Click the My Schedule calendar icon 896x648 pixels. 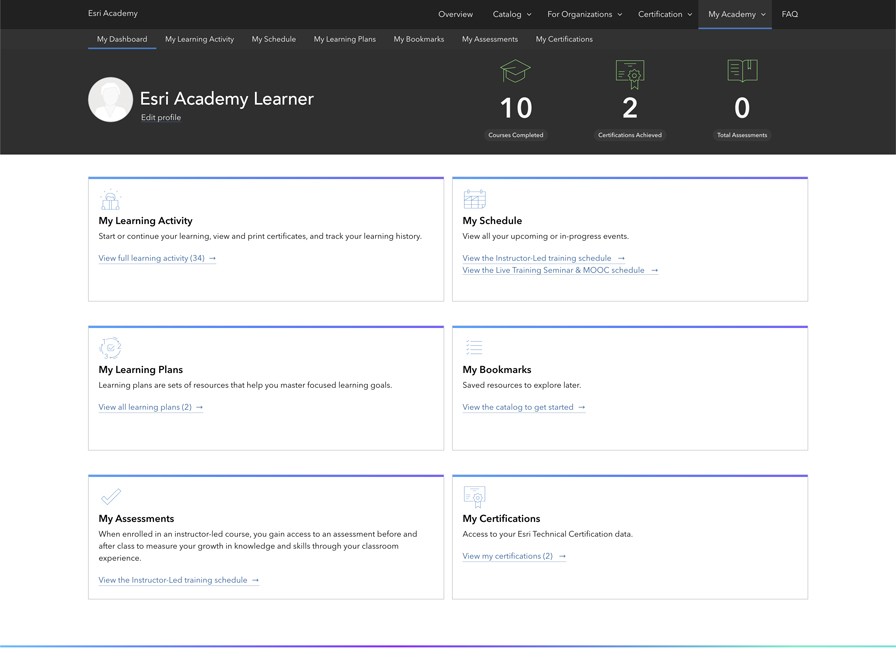474,199
